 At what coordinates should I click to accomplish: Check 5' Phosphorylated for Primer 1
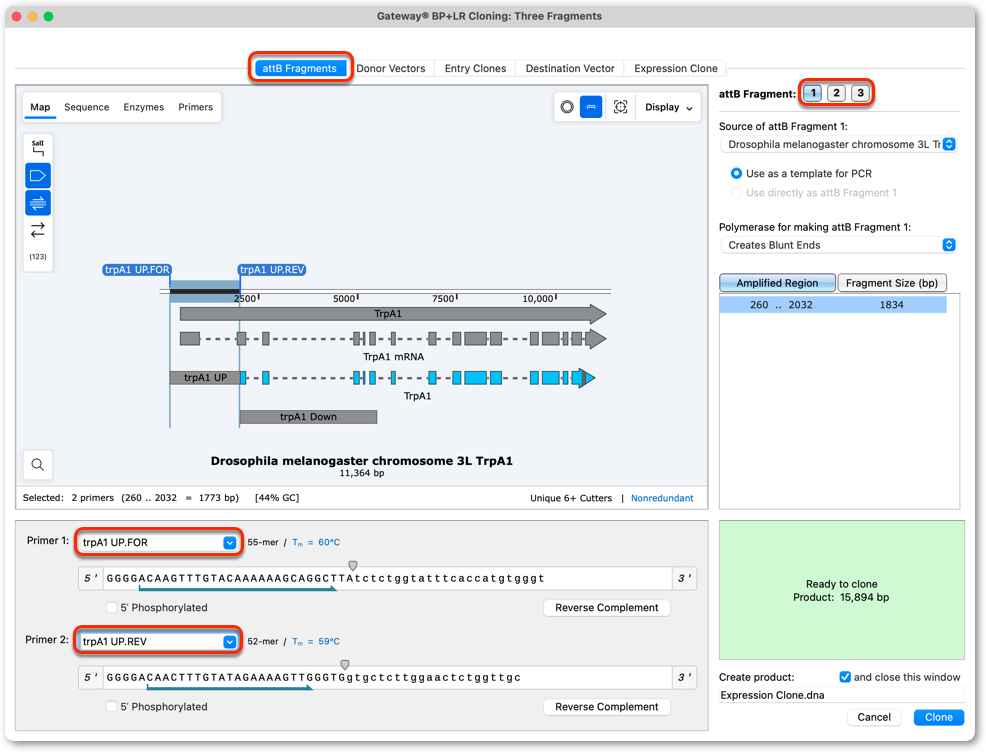tap(111, 607)
